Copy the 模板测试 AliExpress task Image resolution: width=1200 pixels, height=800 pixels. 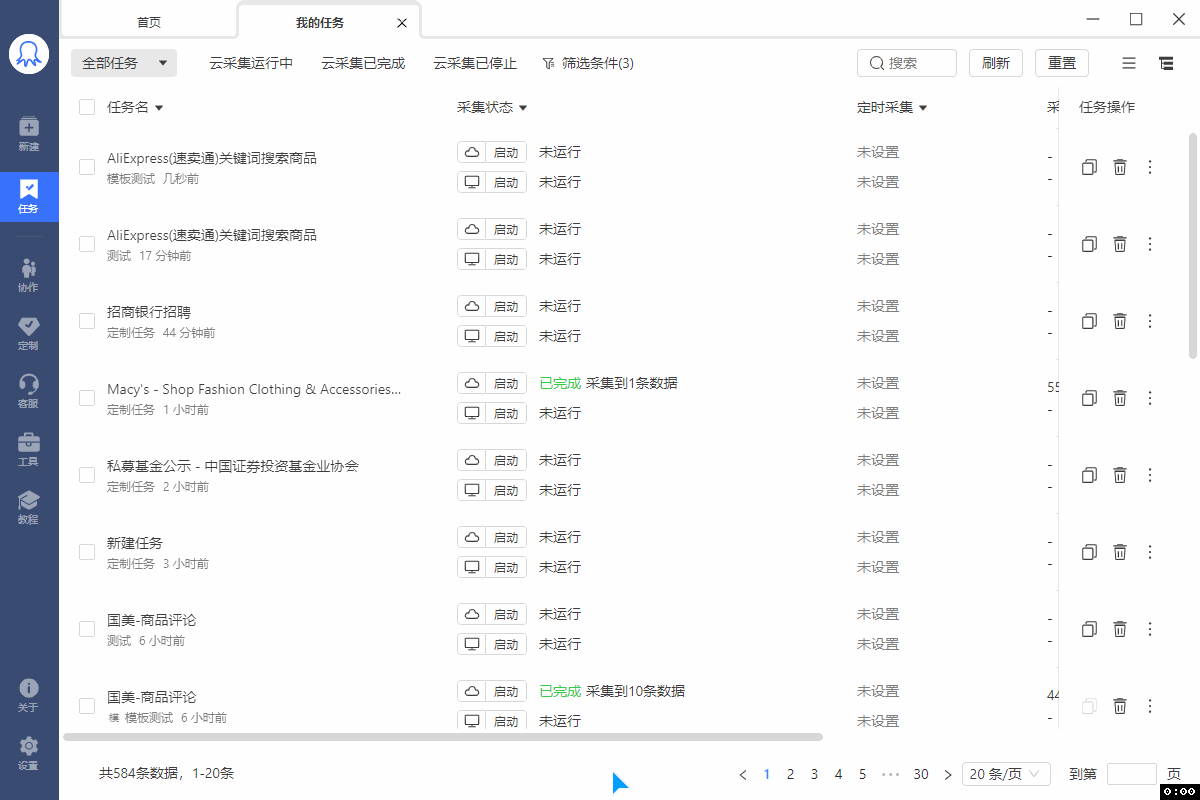[1090, 167]
